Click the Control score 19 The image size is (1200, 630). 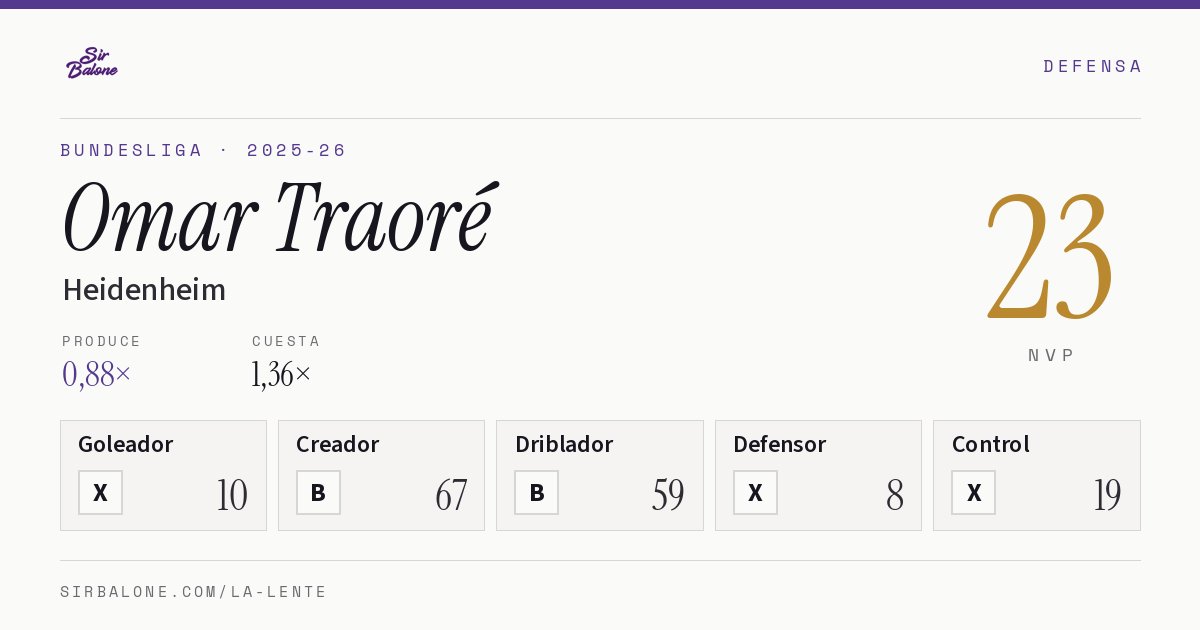pos(1107,495)
